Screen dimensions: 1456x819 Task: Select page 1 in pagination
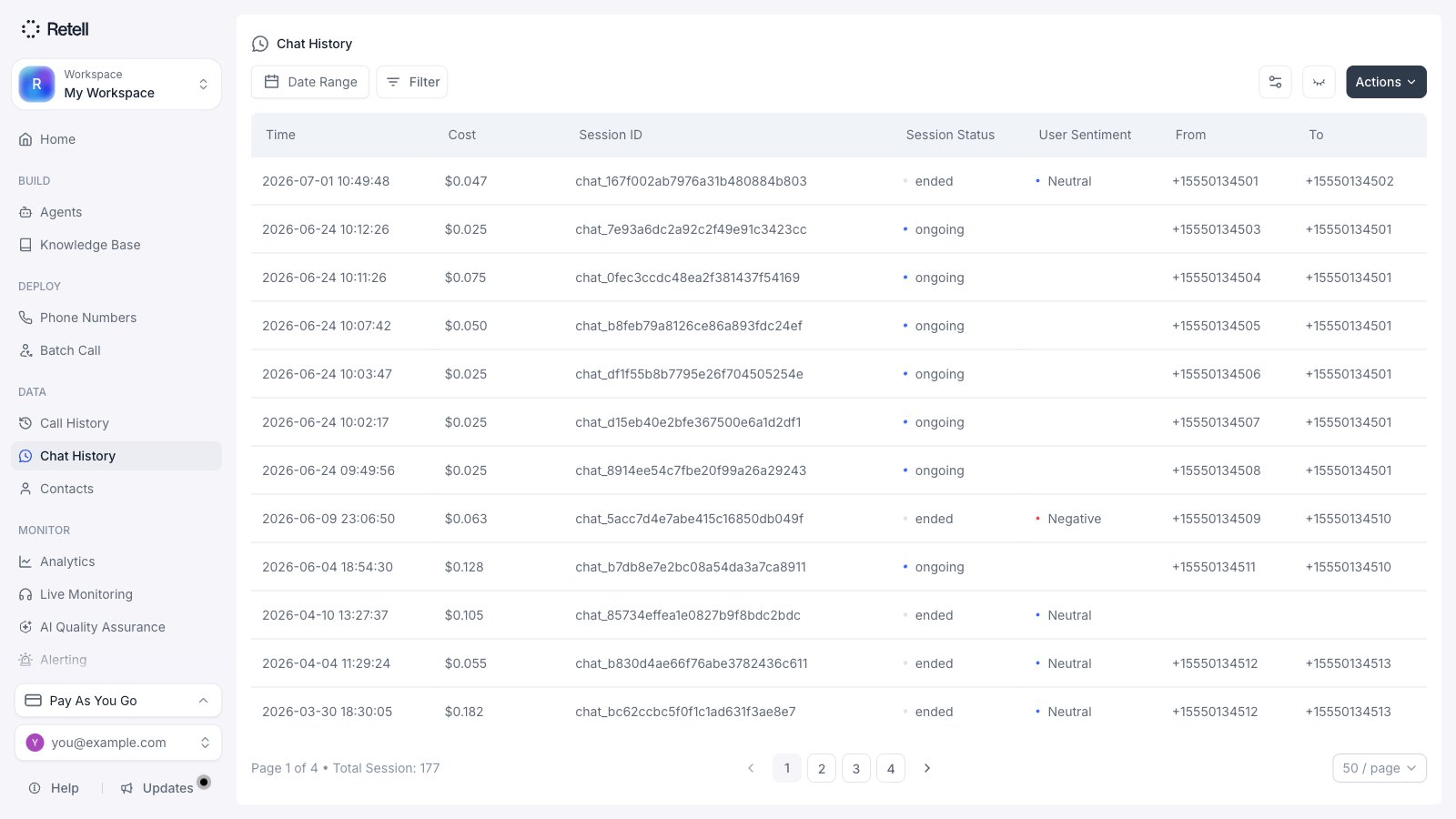(x=787, y=768)
